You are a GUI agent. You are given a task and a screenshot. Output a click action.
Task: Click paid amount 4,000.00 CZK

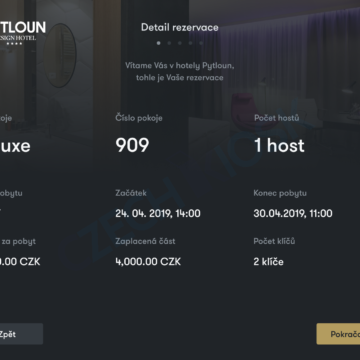pyautogui.click(x=148, y=262)
